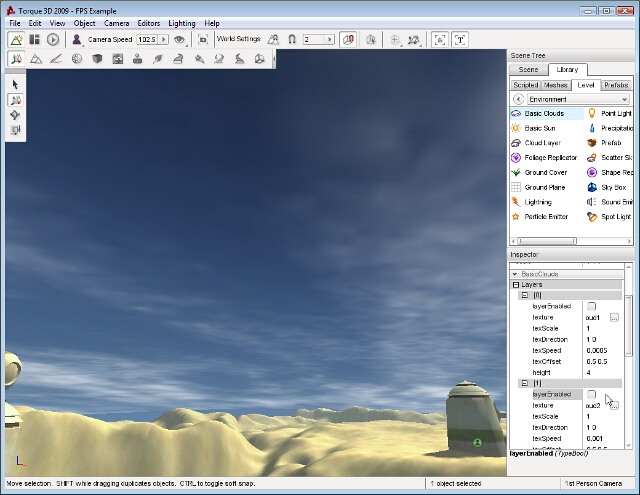The image size is (640, 495).
Task: Enable layerEnabled checkbox for layer [0]
Action: 591,306
